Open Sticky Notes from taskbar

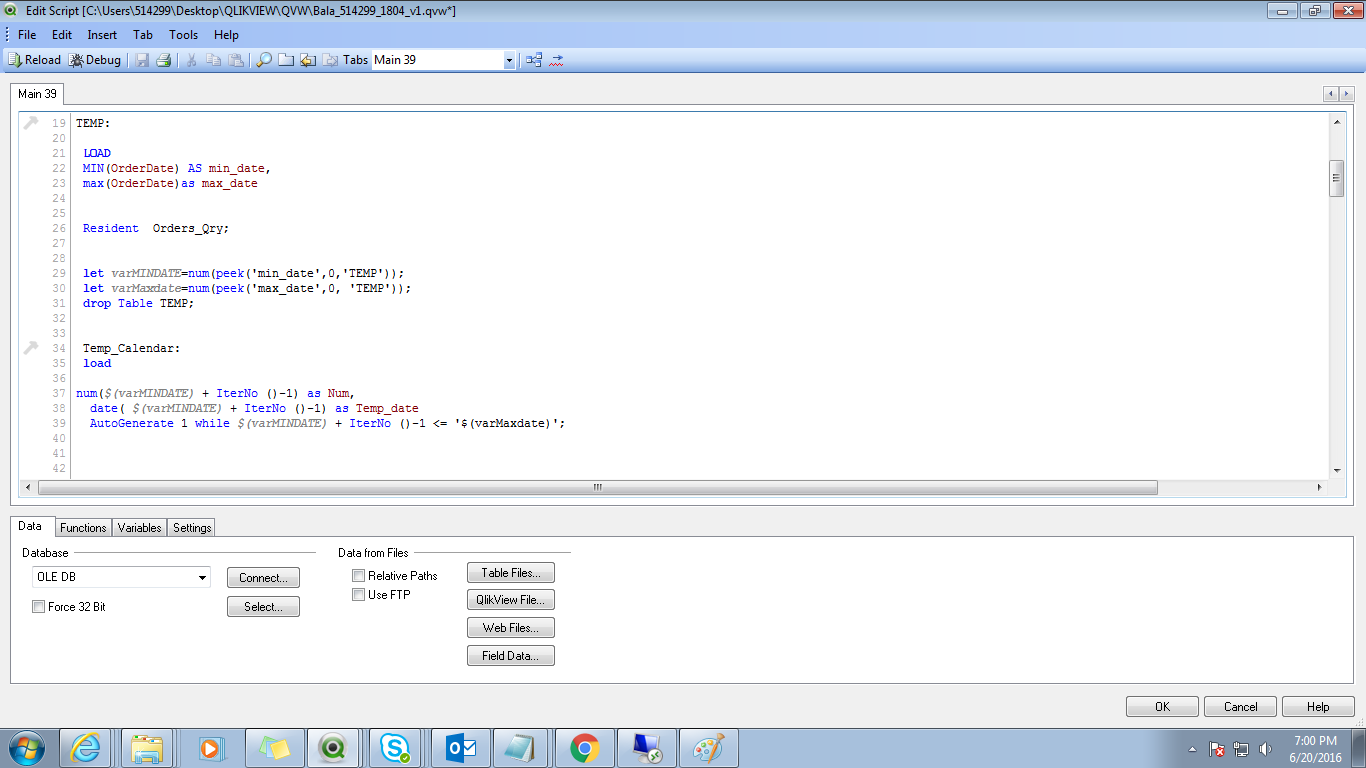(x=272, y=748)
